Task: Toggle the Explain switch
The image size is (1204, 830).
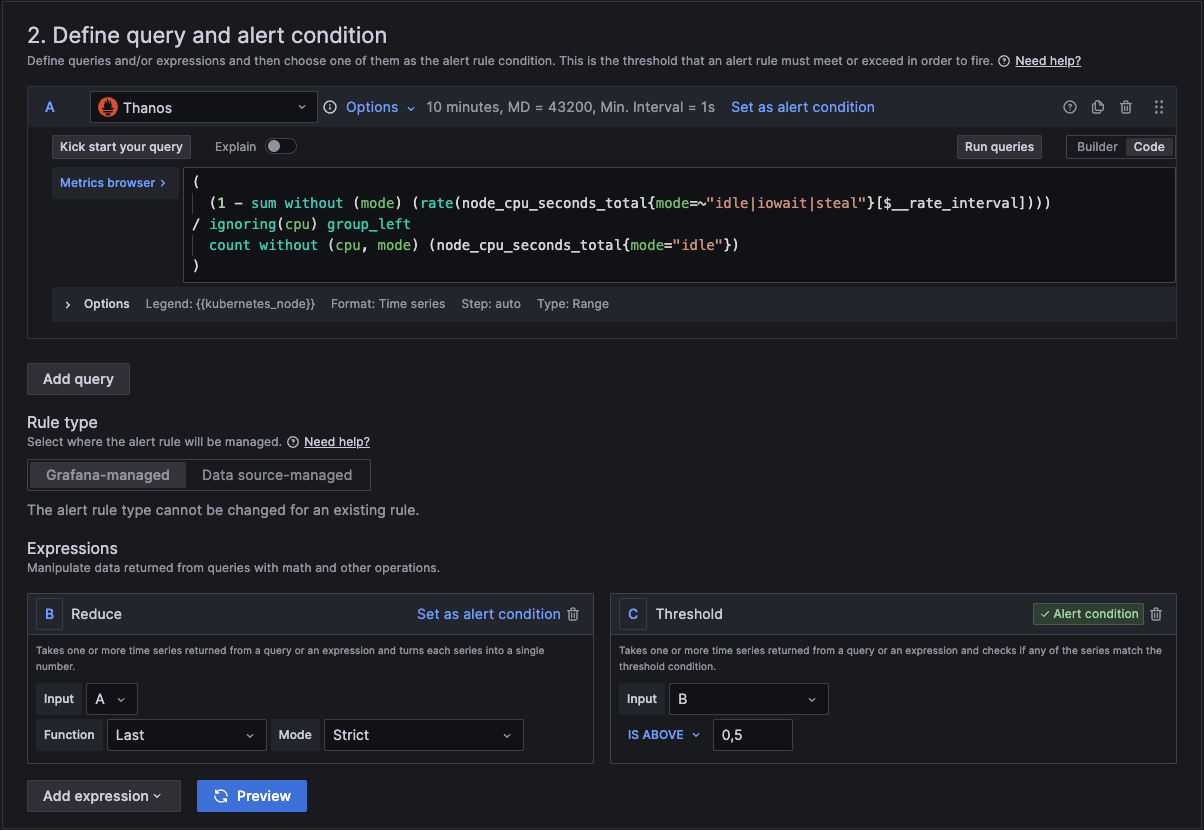Action: [x=281, y=147]
